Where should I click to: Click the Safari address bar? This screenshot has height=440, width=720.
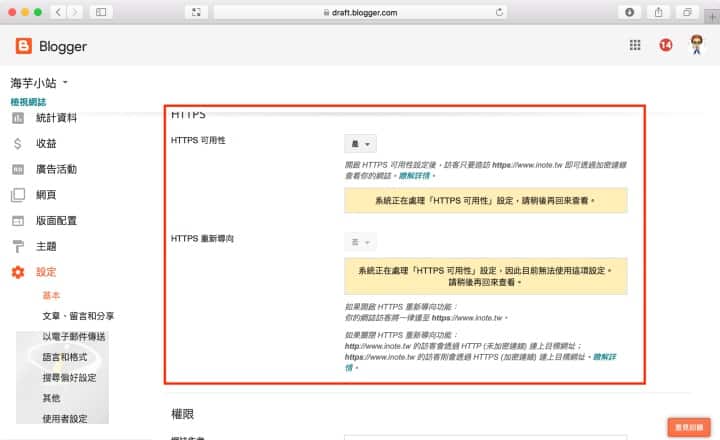[360, 12]
